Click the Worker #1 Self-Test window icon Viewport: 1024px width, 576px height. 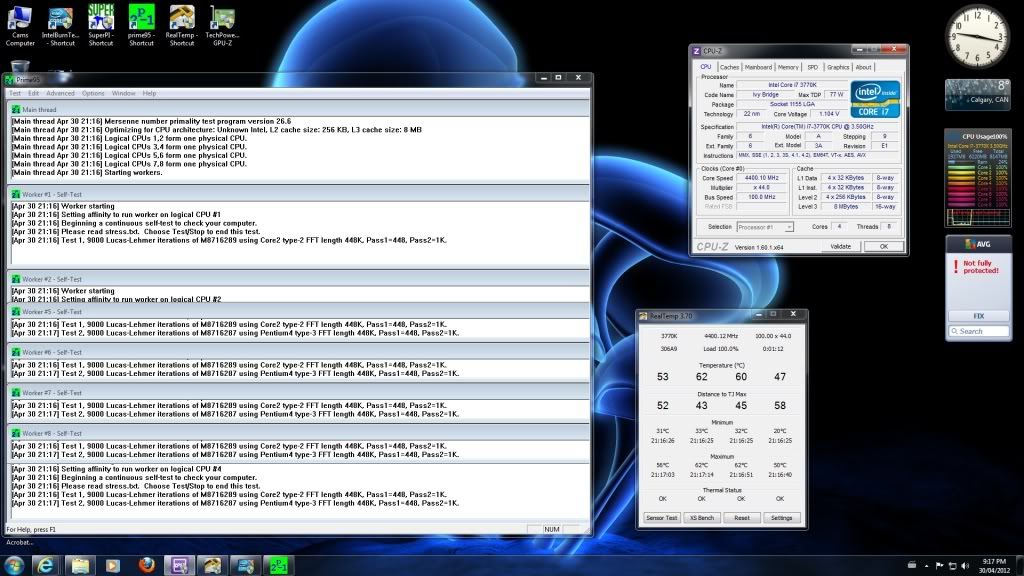click(16, 194)
